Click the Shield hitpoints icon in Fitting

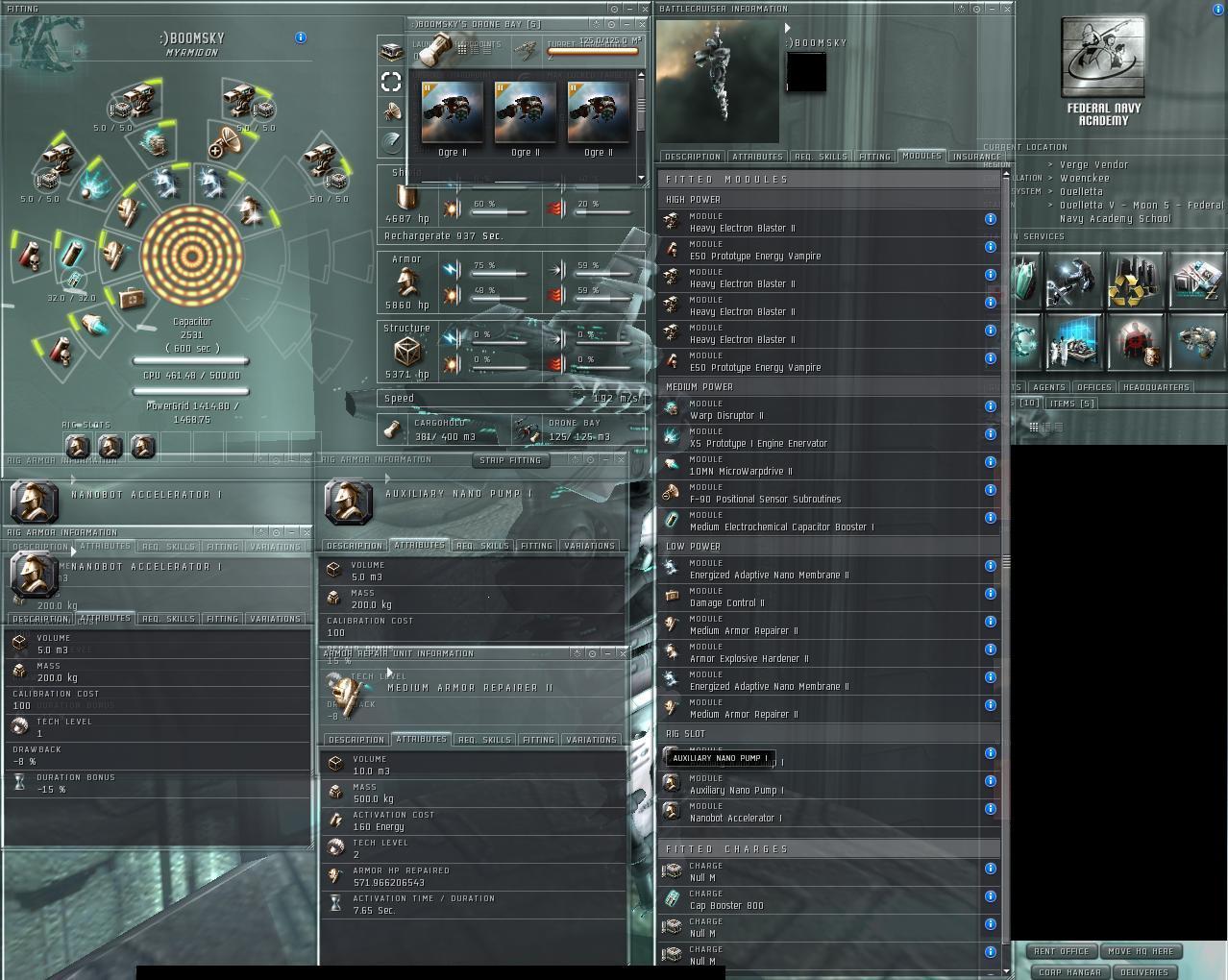(406, 198)
